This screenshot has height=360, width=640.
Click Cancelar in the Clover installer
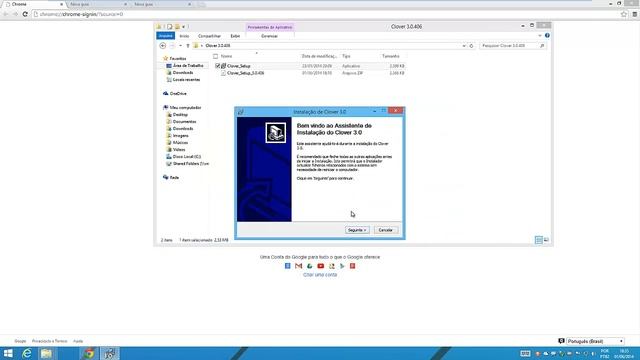[x=386, y=230]
